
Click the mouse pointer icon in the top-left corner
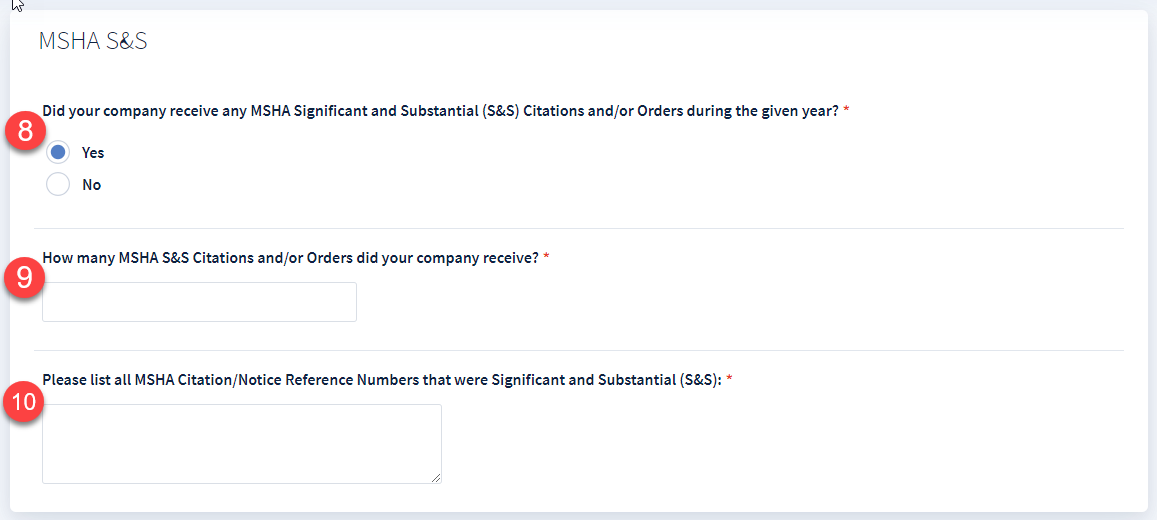click(x=16, y=5)
